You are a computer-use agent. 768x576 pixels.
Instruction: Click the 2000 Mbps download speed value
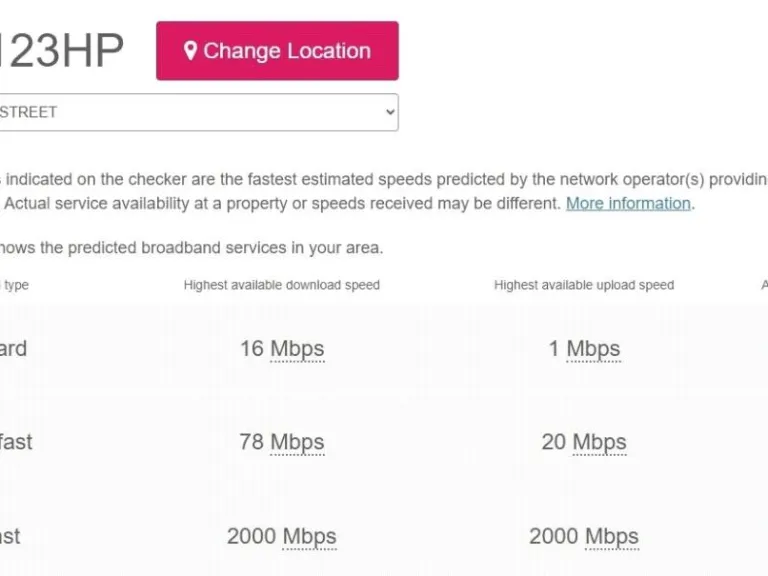point(282,536)
